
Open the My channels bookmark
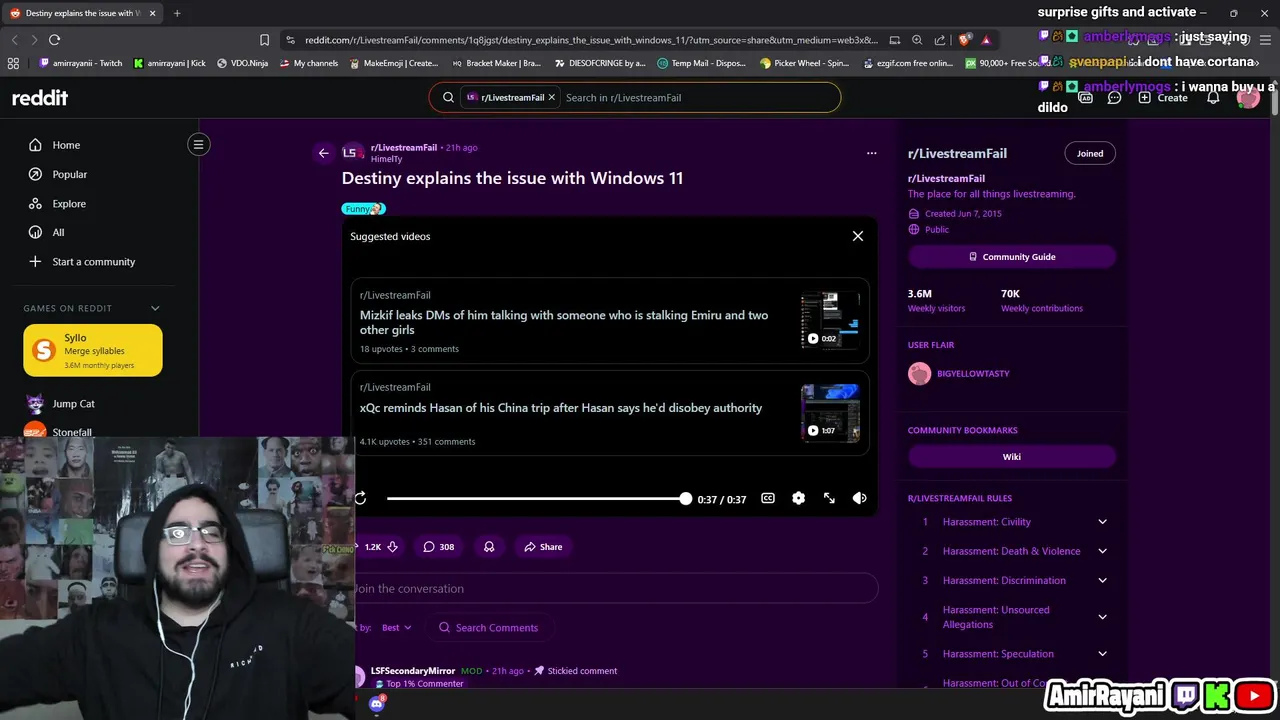coord(309,63)
